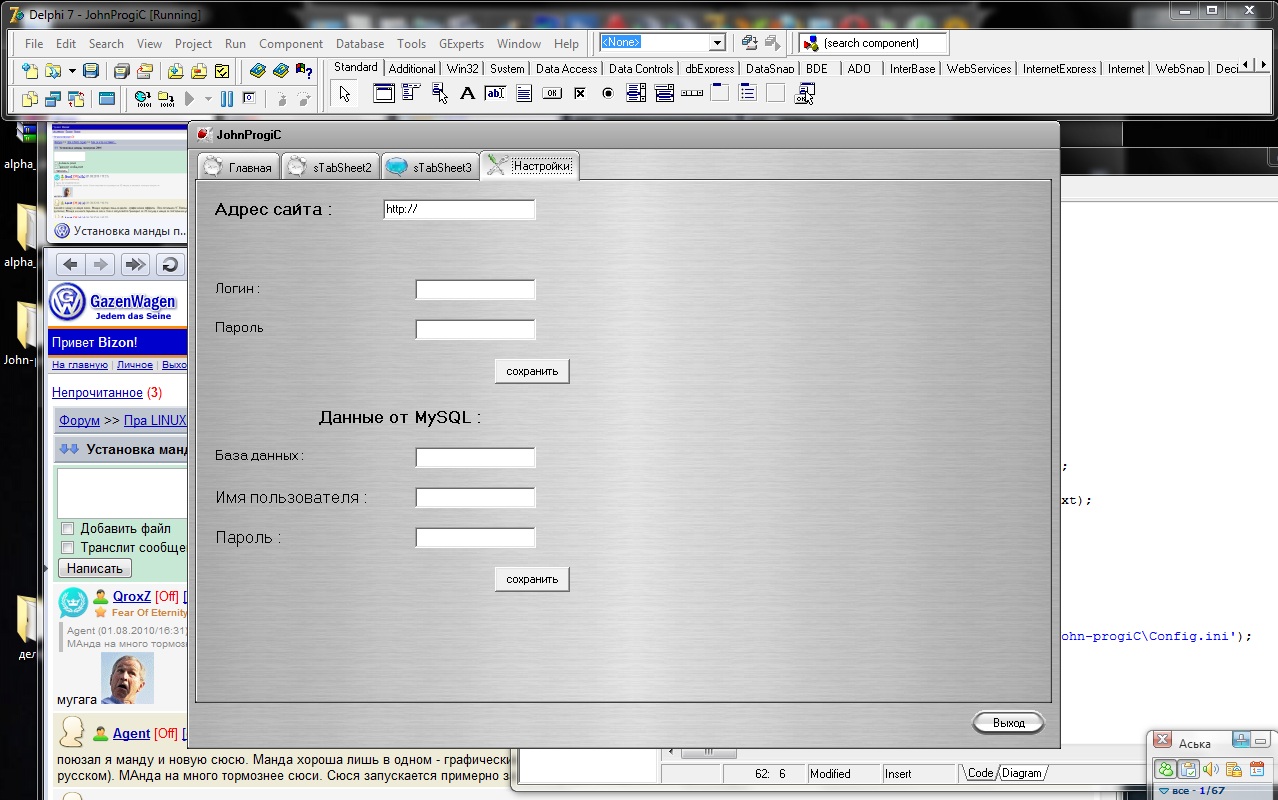Viewport: 1278px width, 800px height.
Task: Select the Memo component icon
Action: [524, 94]
